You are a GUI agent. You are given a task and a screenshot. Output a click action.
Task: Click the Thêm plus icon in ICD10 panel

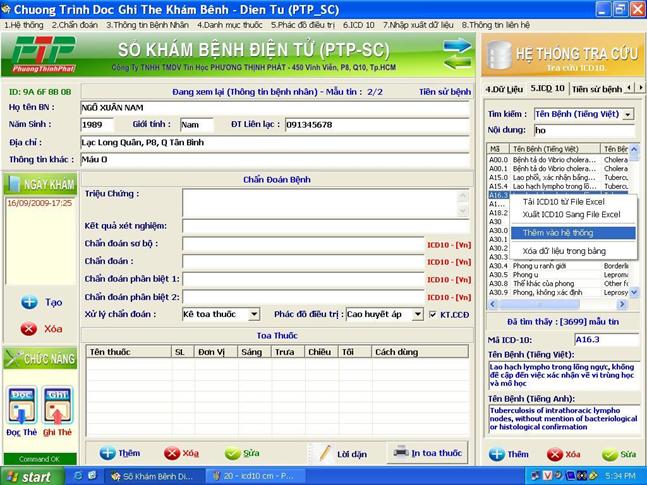pos(497,453)
